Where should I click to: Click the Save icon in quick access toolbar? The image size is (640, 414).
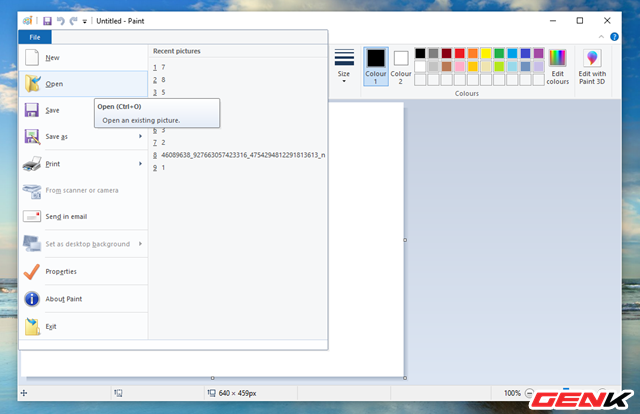[x=46, y=20]
